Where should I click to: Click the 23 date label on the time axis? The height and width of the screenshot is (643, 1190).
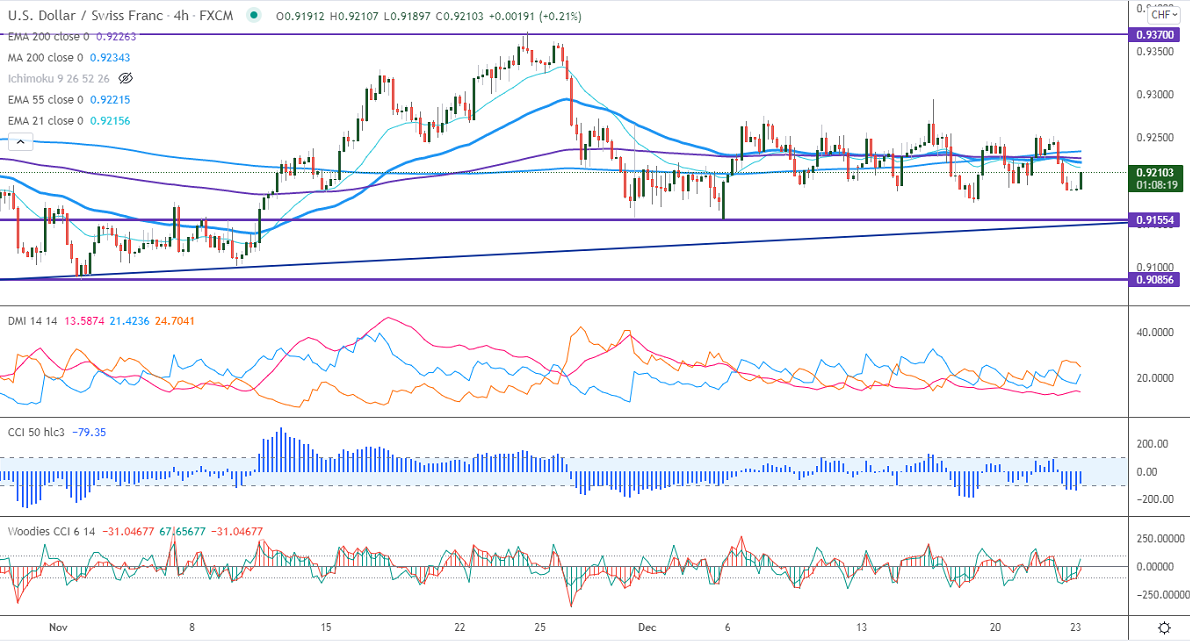click(1075, 628)
